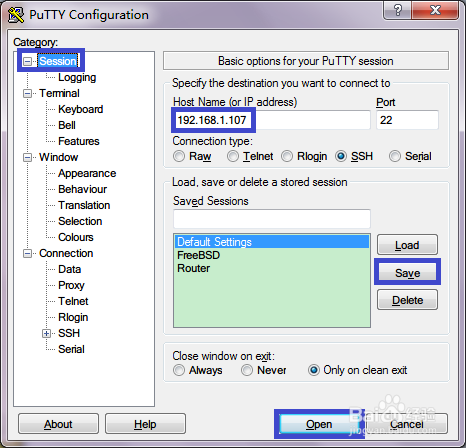
Task: Close the PuTTY Configuration window
Action: click(435, 10)
